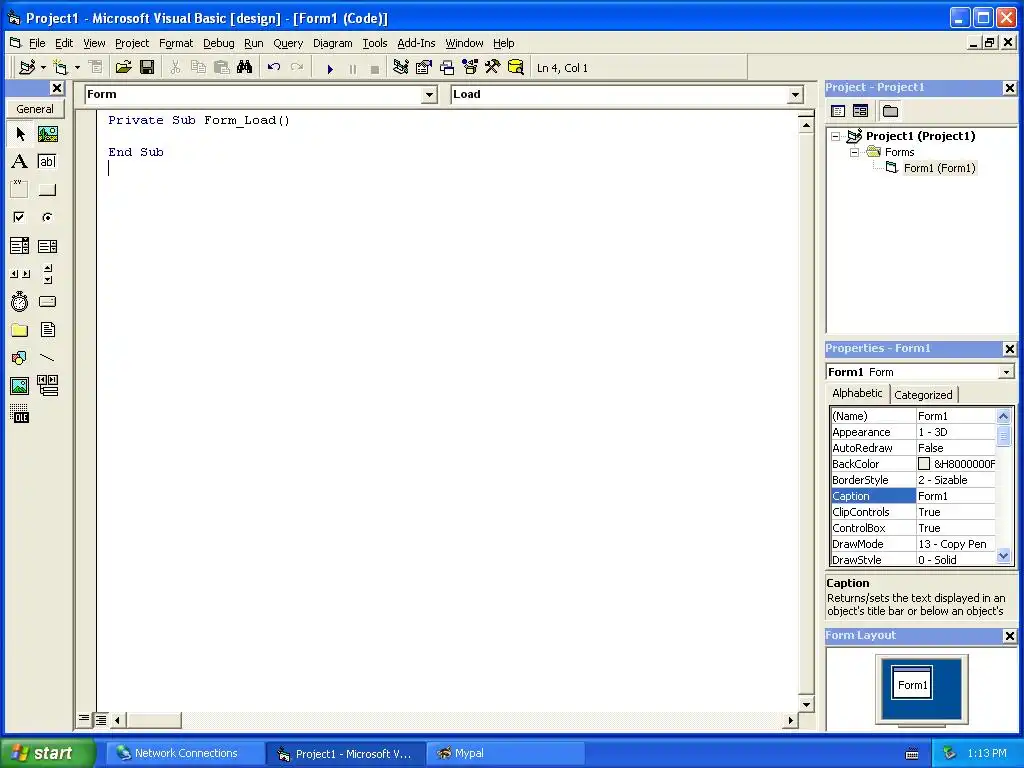This screenshot has height=768, width=1024.
Task: Select the Label control tool
Action: point(20,161)
